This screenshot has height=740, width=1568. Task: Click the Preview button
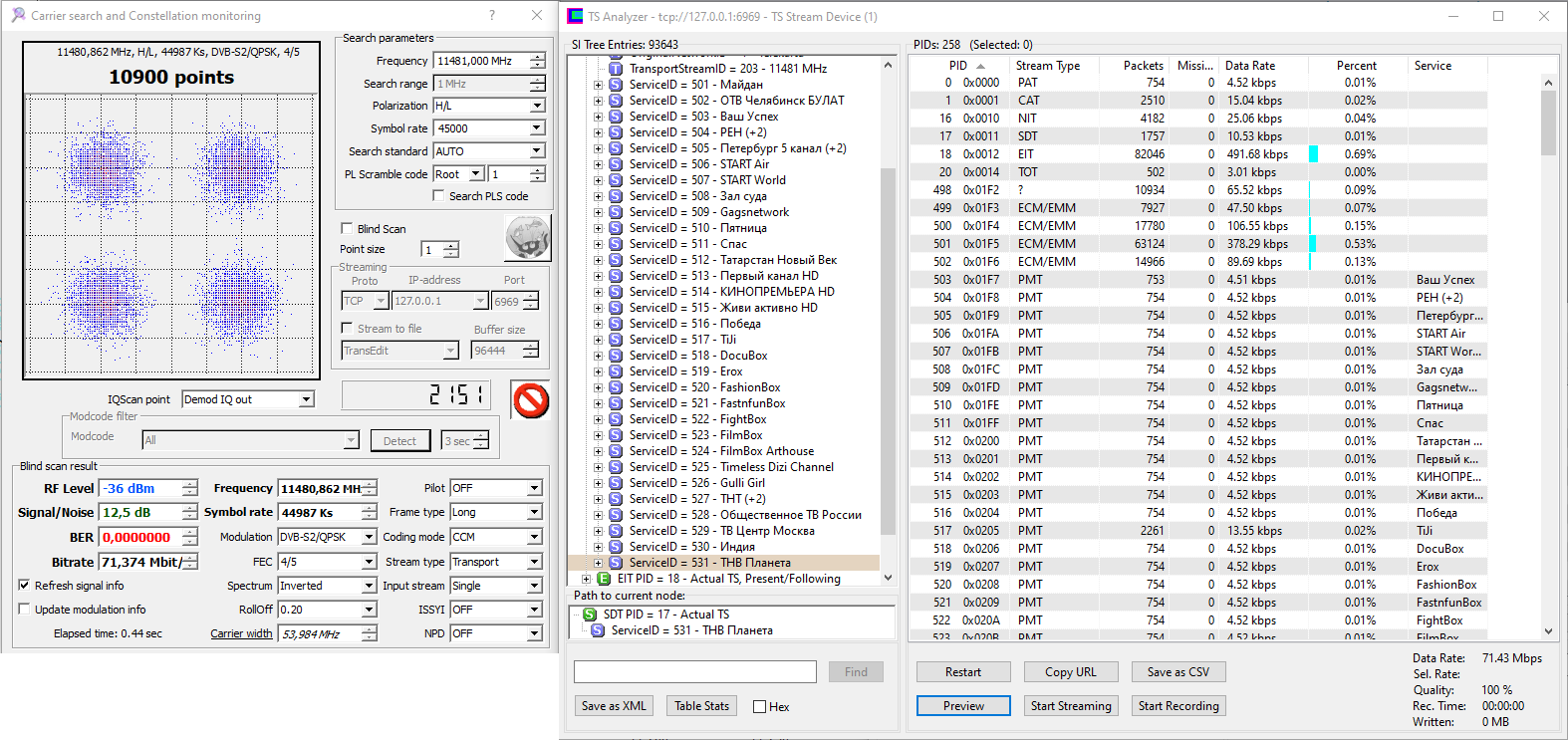pyautogui.click(x=963, y=706)
